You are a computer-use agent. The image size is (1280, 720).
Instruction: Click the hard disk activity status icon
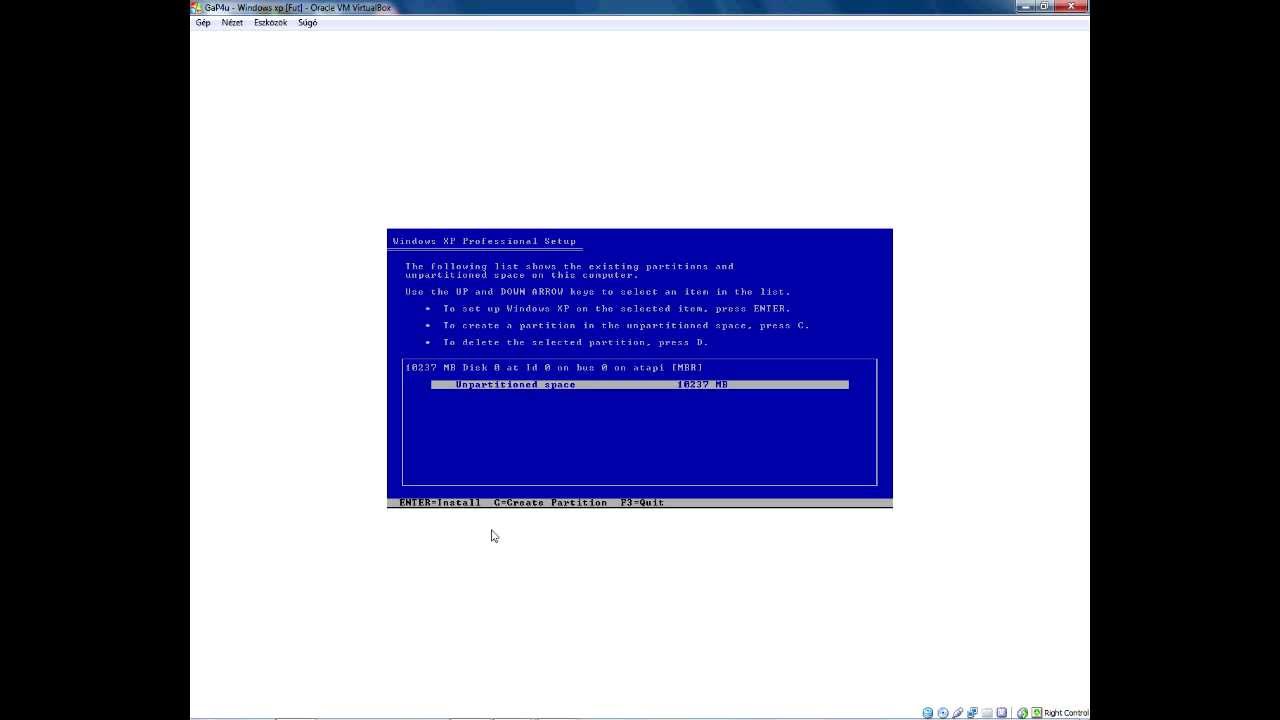[928, 713]
